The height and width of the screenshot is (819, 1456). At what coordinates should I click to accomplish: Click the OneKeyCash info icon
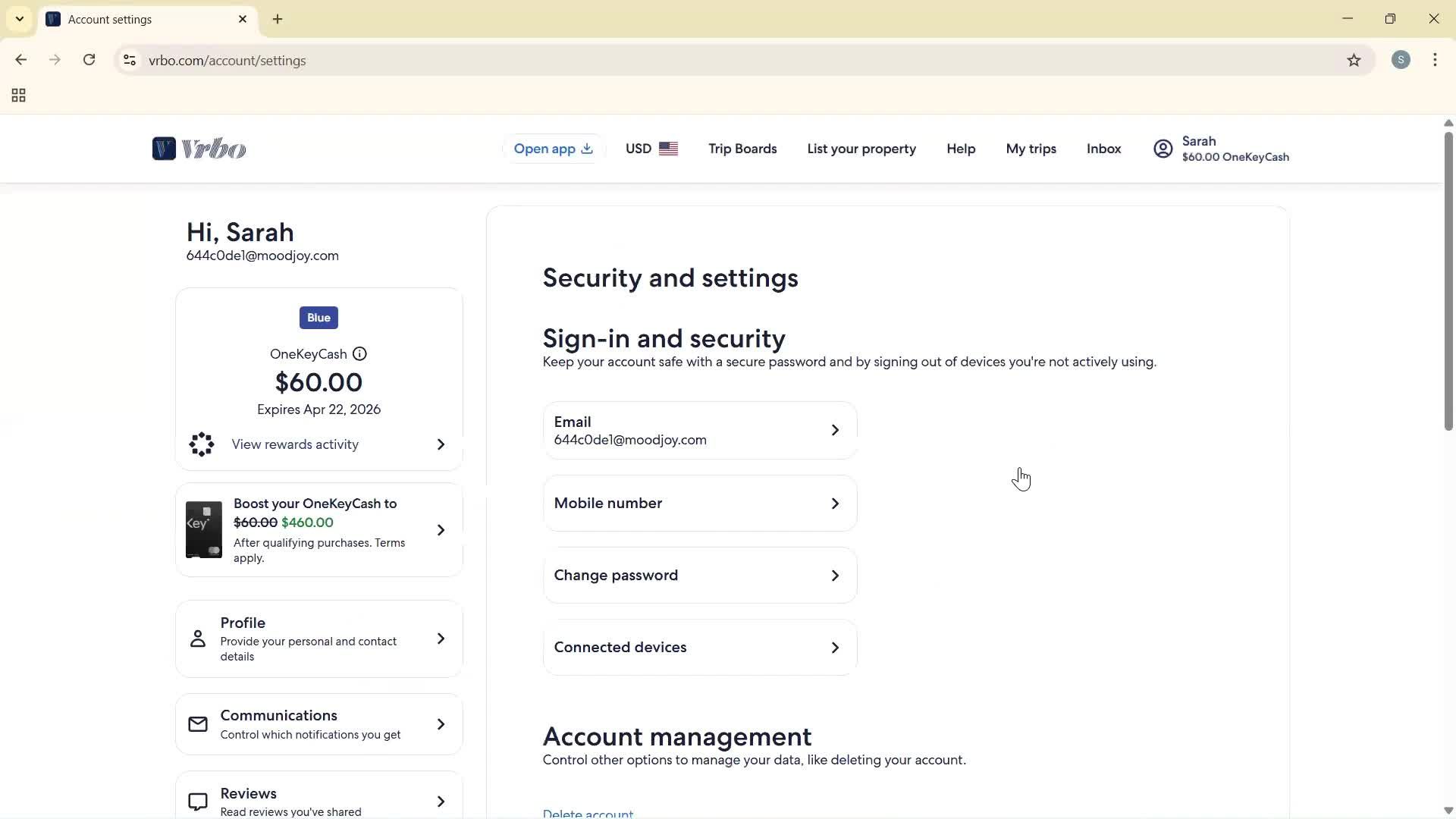(x=360, y=354)
